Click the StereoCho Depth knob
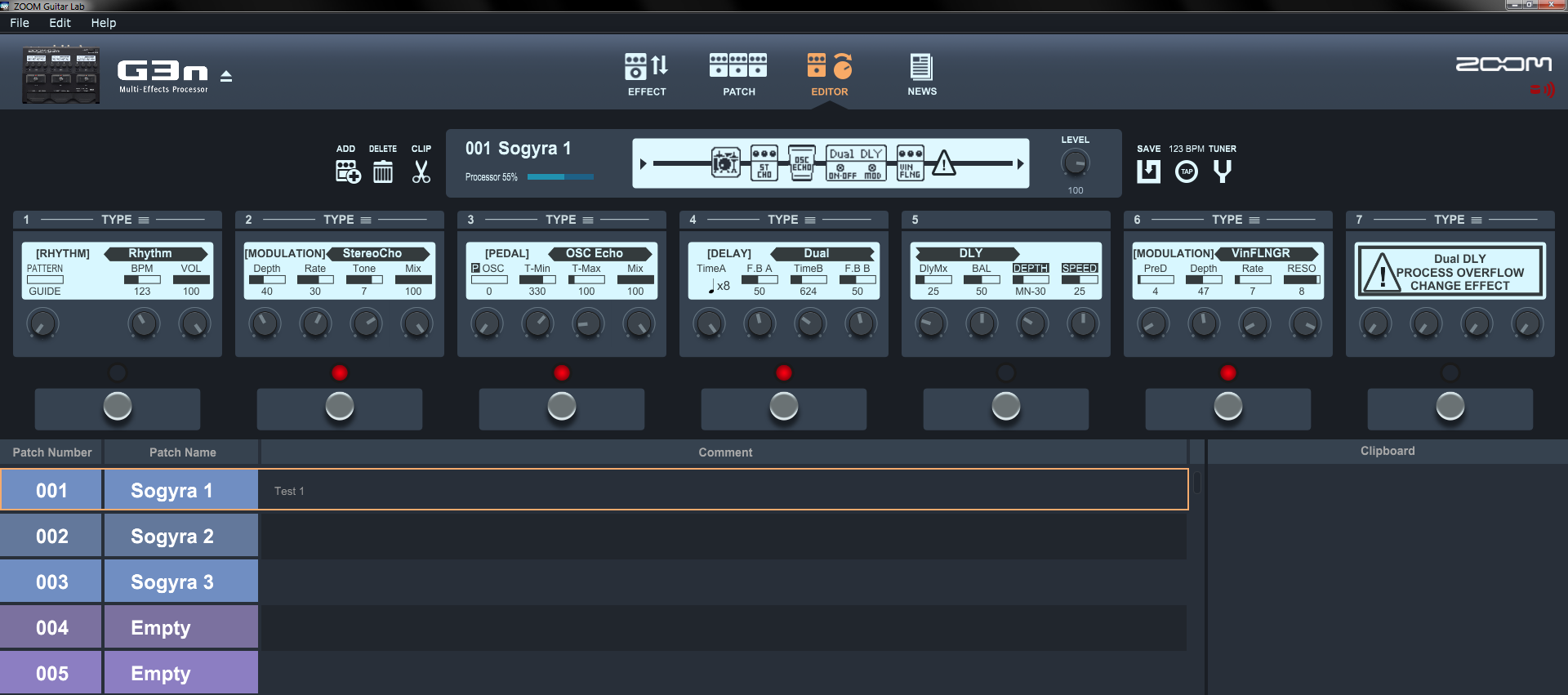The image size is (1568, 695). [265, 324]
